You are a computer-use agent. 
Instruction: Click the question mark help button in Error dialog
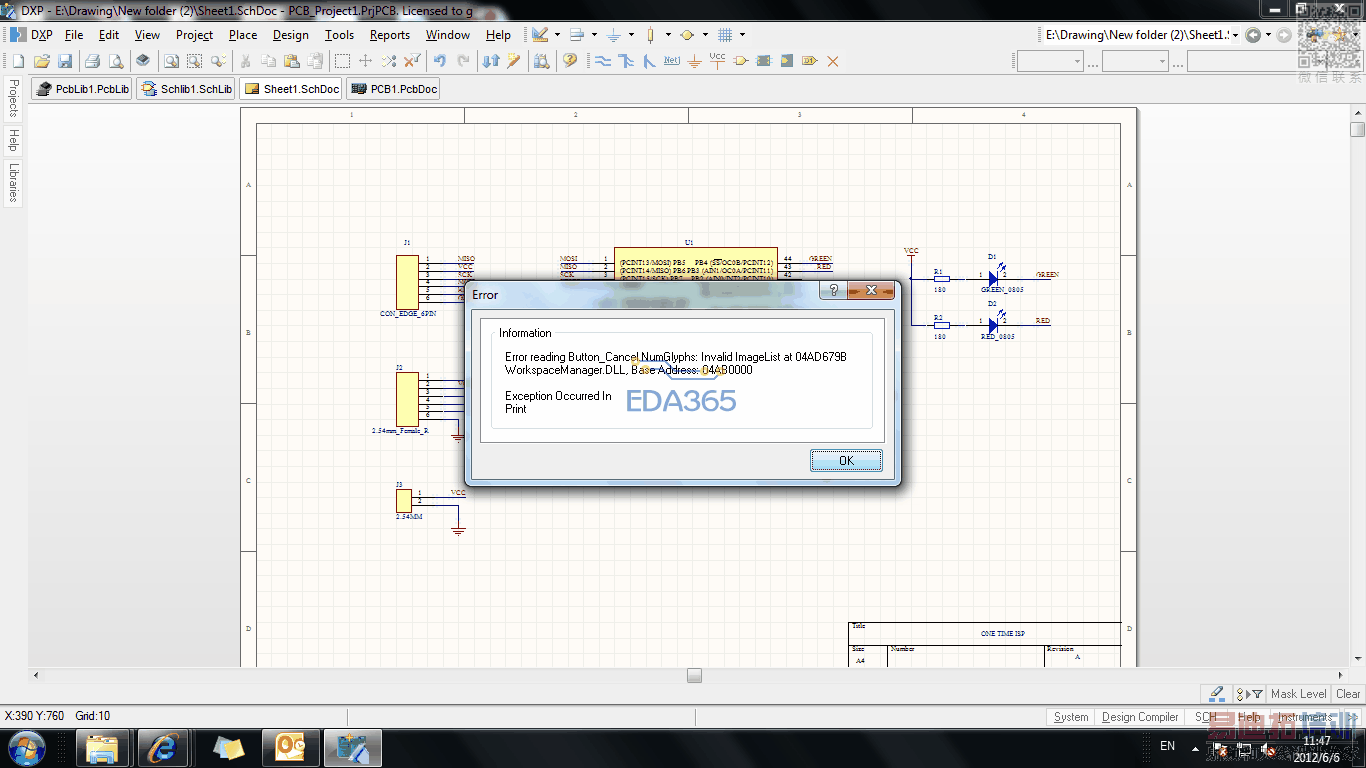834,290
